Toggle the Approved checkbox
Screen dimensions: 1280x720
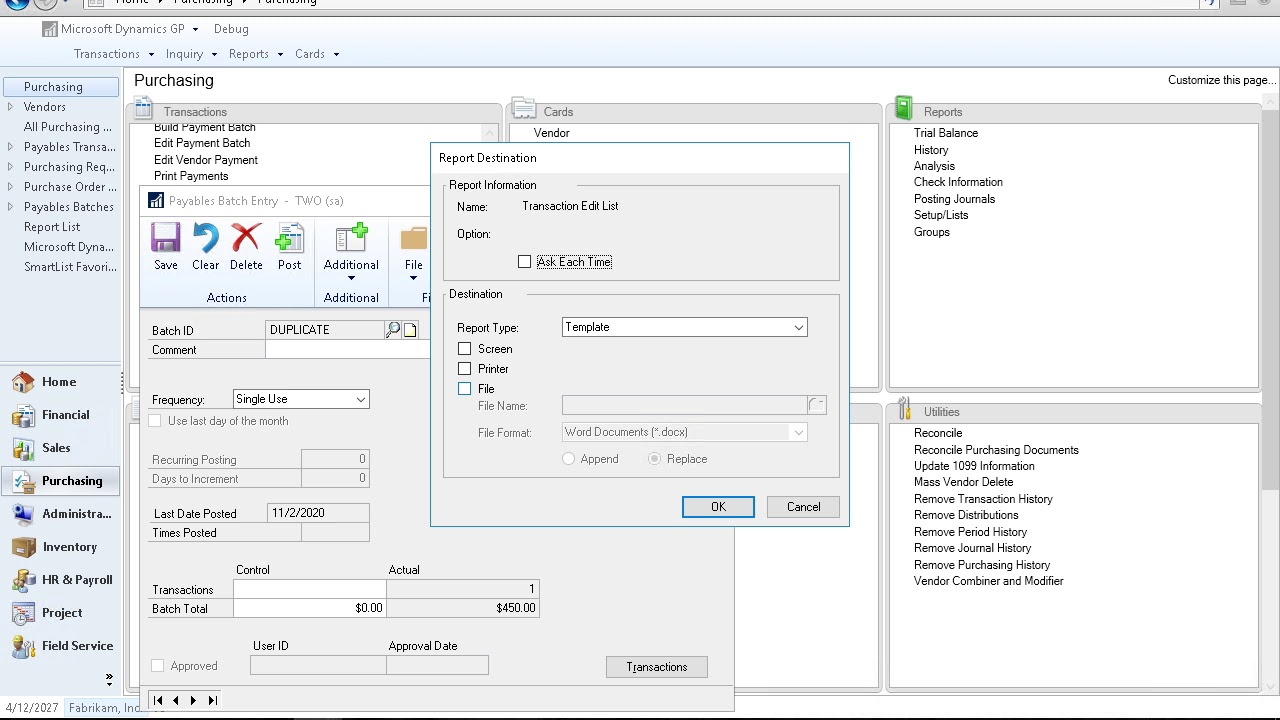click(x=157, y=666)
